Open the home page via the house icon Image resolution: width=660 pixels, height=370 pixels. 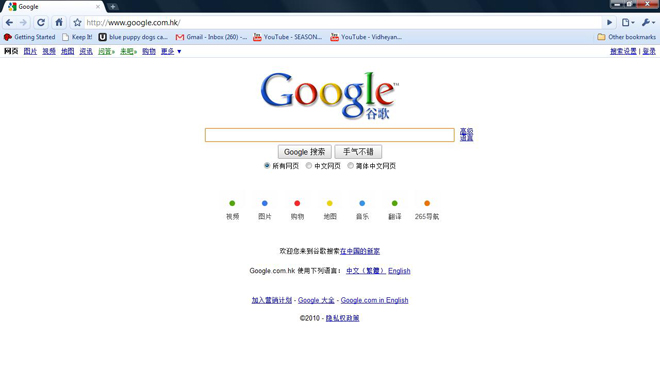coord(59,22)
